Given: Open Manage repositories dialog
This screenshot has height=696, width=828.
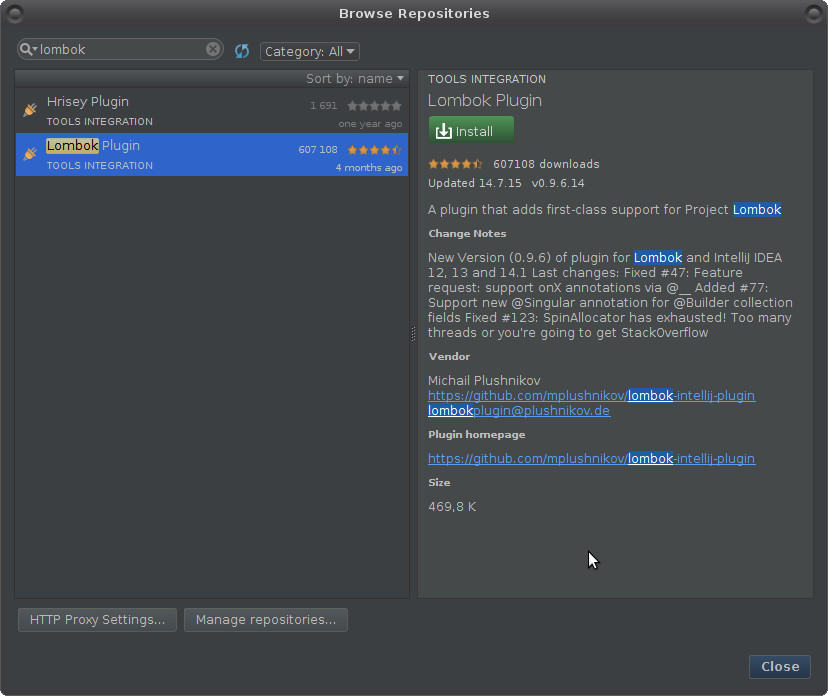Looking at the screenshot, I should pyautogui.click(x=265, y=620).
